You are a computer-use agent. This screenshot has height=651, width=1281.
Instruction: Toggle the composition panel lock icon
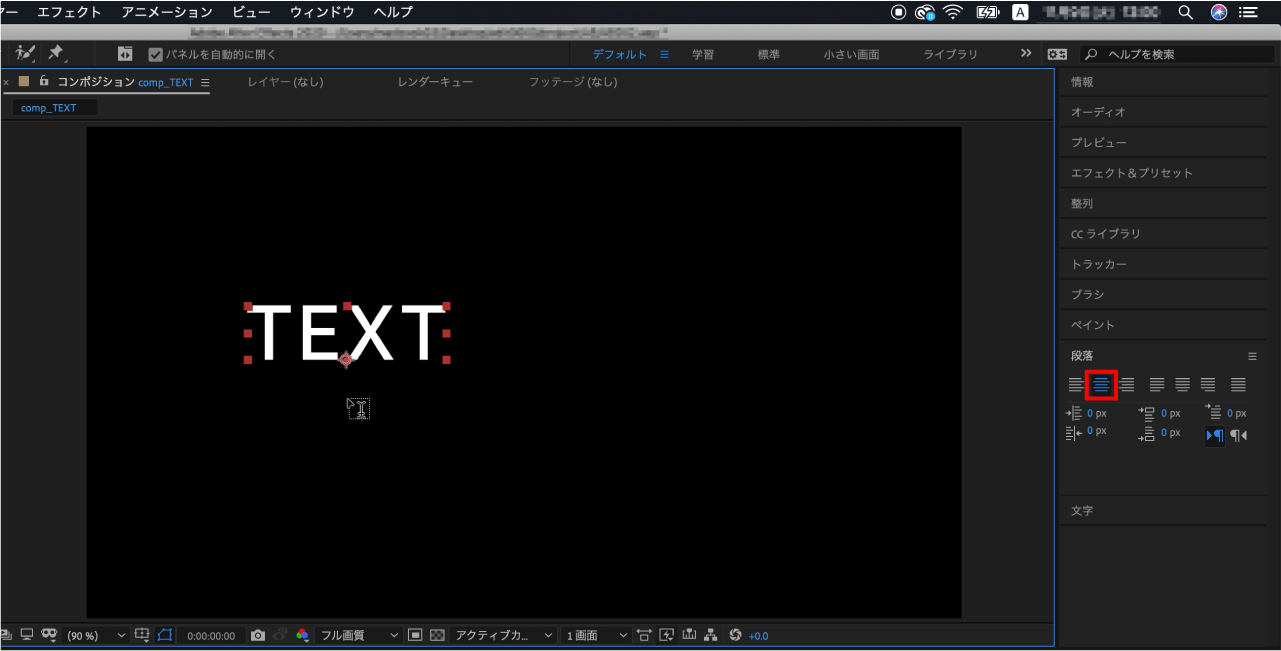(44, 81)
